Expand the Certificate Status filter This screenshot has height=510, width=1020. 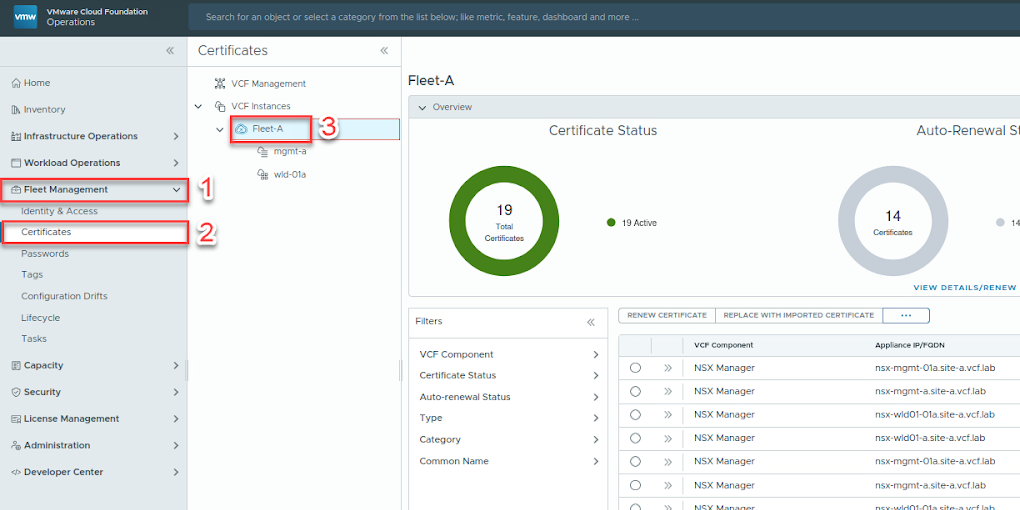point(595,376)
